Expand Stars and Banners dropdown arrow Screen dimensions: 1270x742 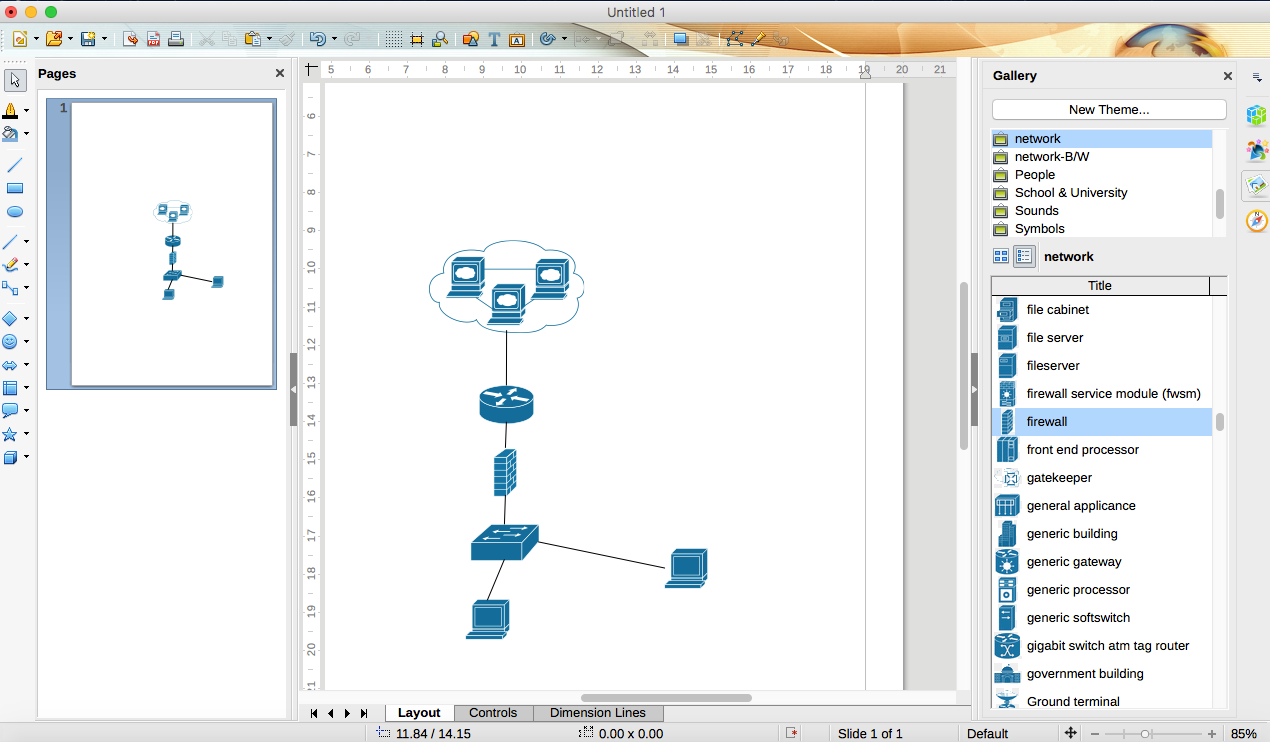tap(27, 434)
